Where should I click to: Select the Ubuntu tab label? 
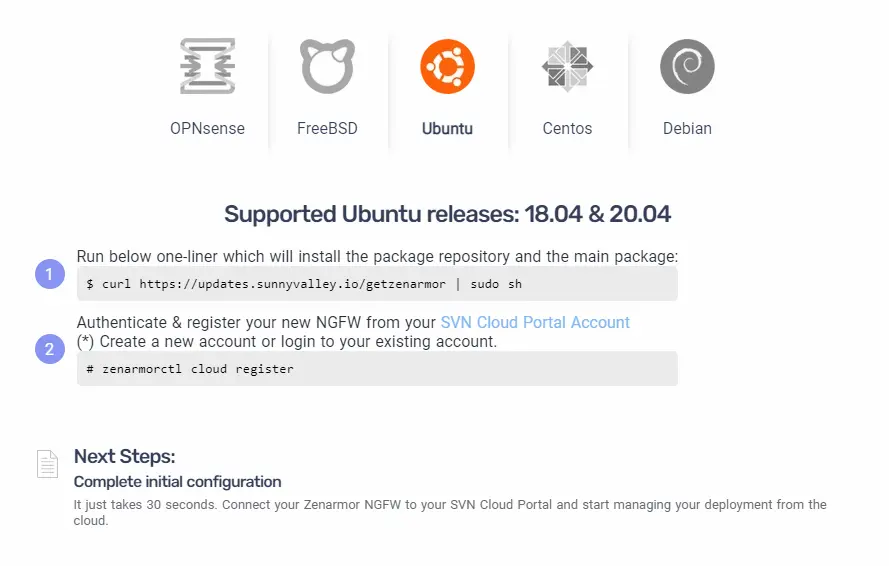pyautogui.click(x=447, y=128)
